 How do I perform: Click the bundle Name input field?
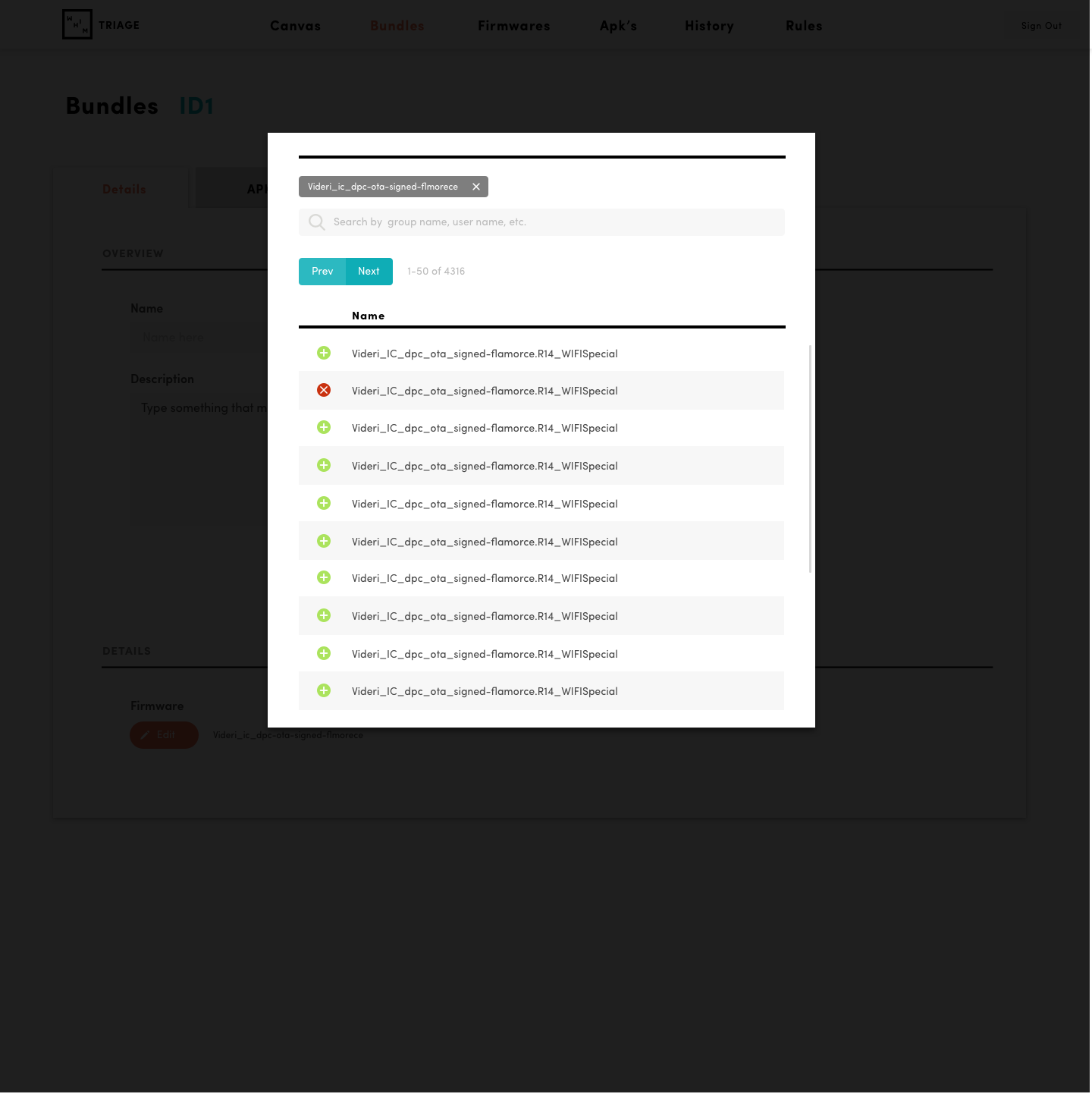(199, 337)
